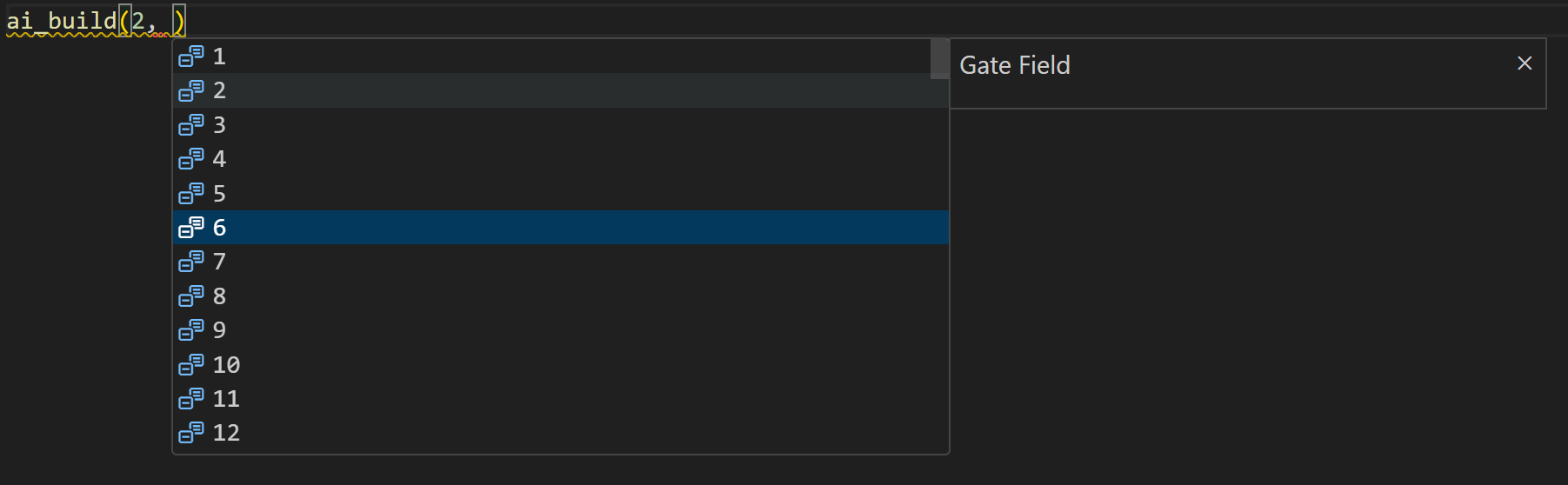This screenshot has width=1568, height=485.
Task: Place cursor in ai_build function name
Action: [62, 21]
